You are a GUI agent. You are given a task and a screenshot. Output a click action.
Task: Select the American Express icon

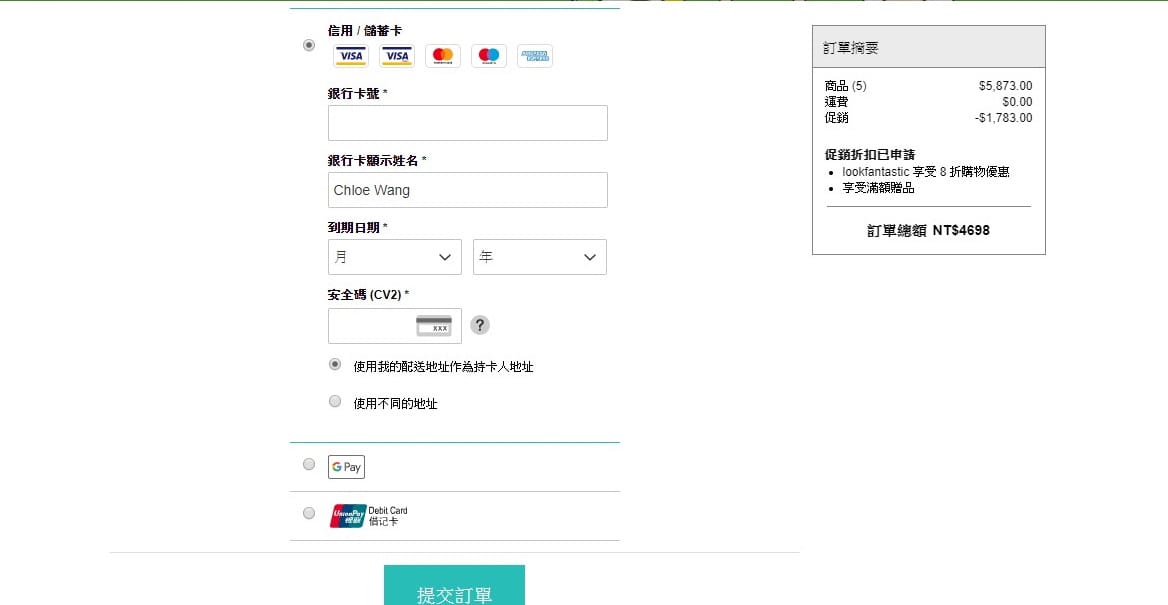point(534,56)
